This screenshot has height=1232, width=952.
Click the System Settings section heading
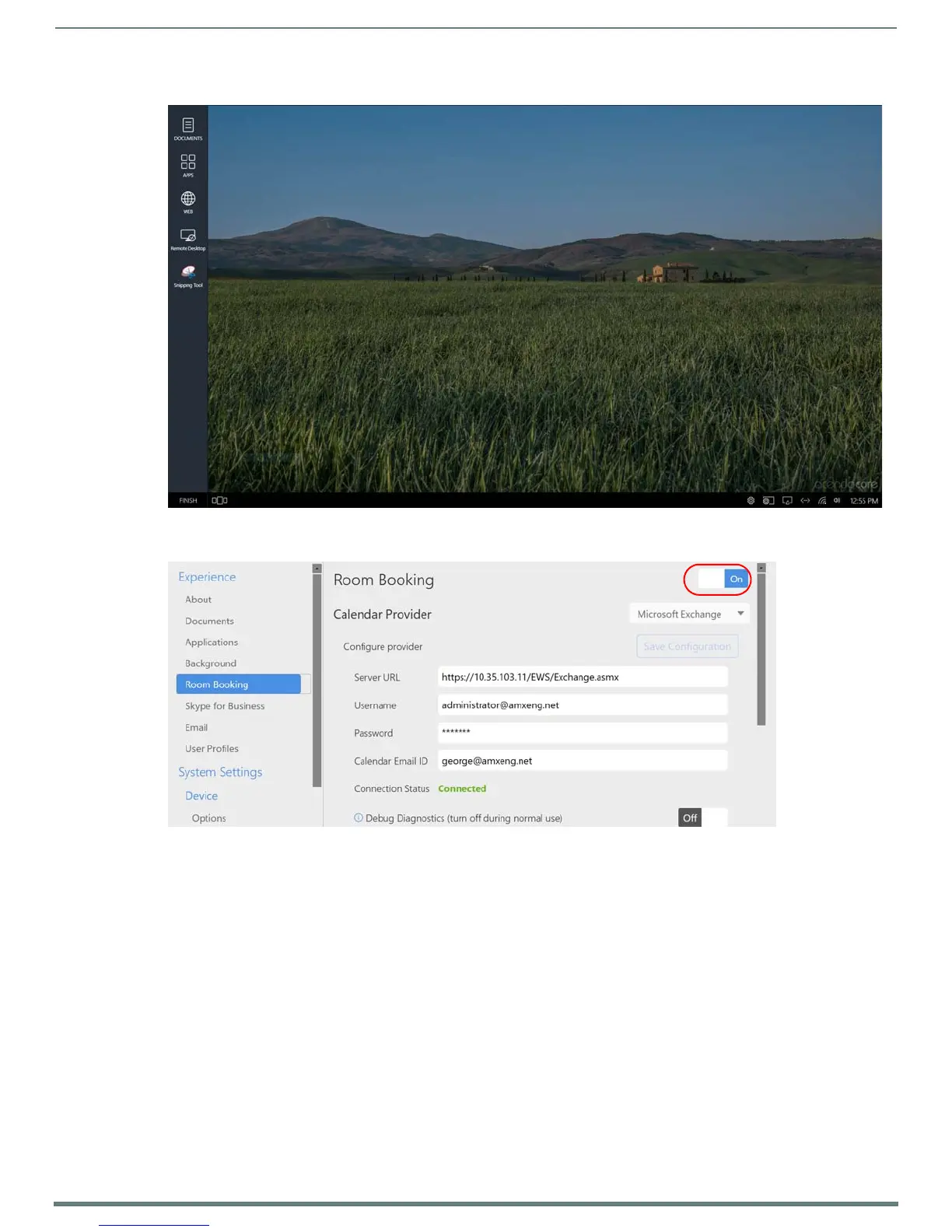[220, 772]
